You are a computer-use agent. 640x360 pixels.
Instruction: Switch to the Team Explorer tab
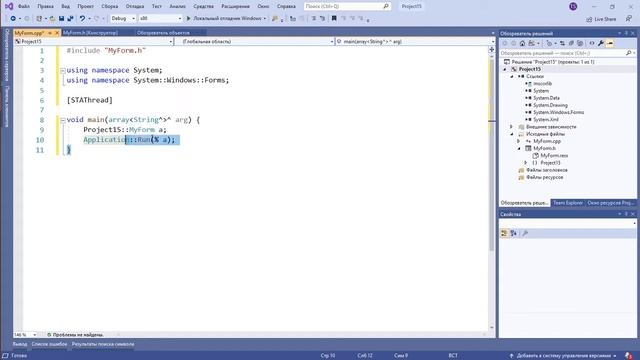click(568, 203)
